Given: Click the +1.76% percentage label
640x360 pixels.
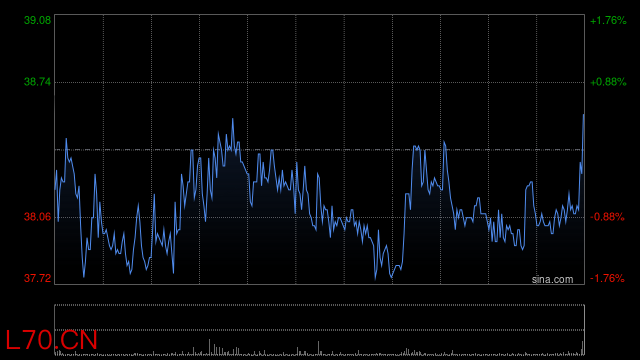Looking at the screenshot, I should tap(608, 20).
